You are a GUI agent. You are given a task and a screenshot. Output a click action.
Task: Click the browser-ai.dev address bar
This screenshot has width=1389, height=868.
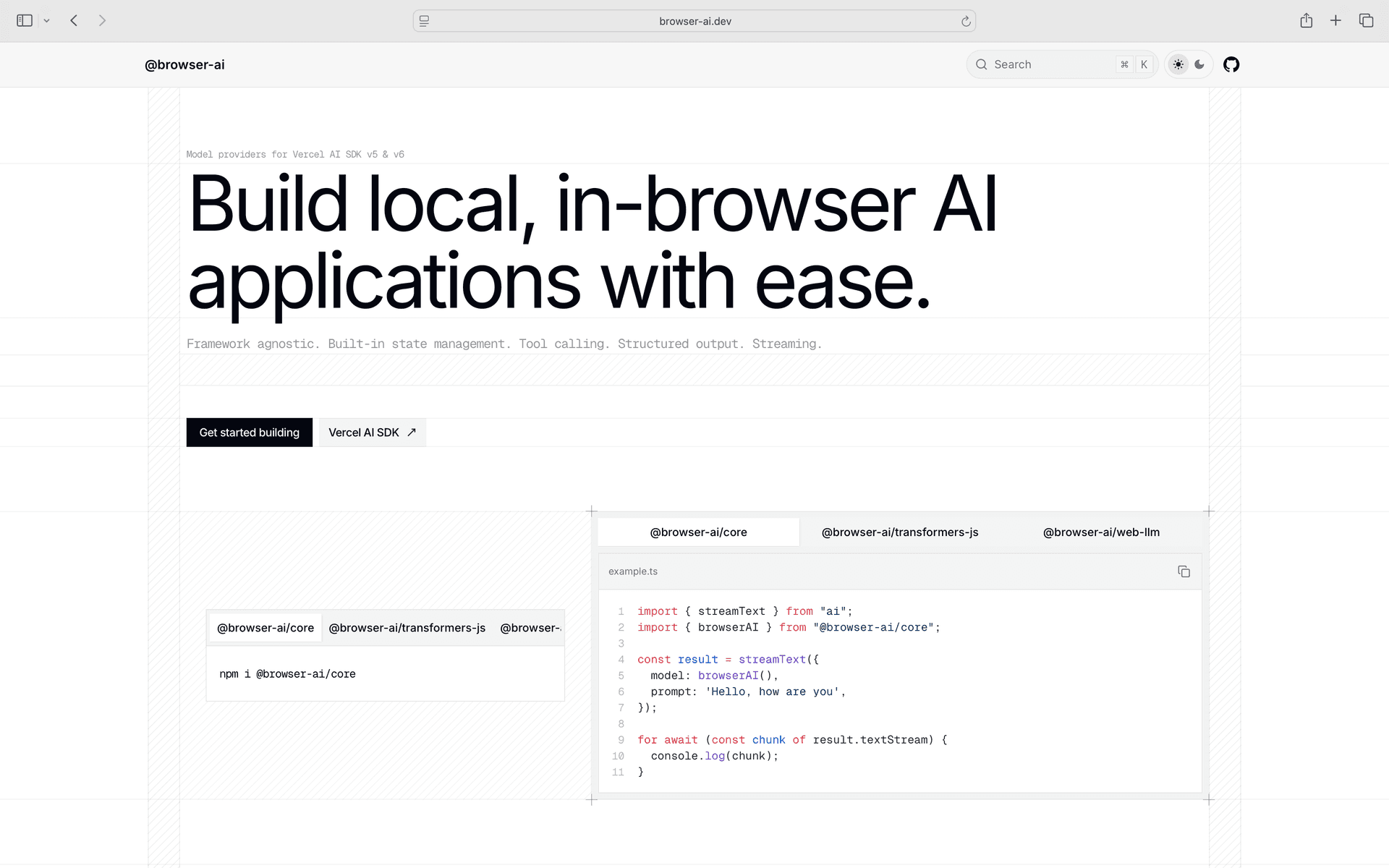(694, 21)
